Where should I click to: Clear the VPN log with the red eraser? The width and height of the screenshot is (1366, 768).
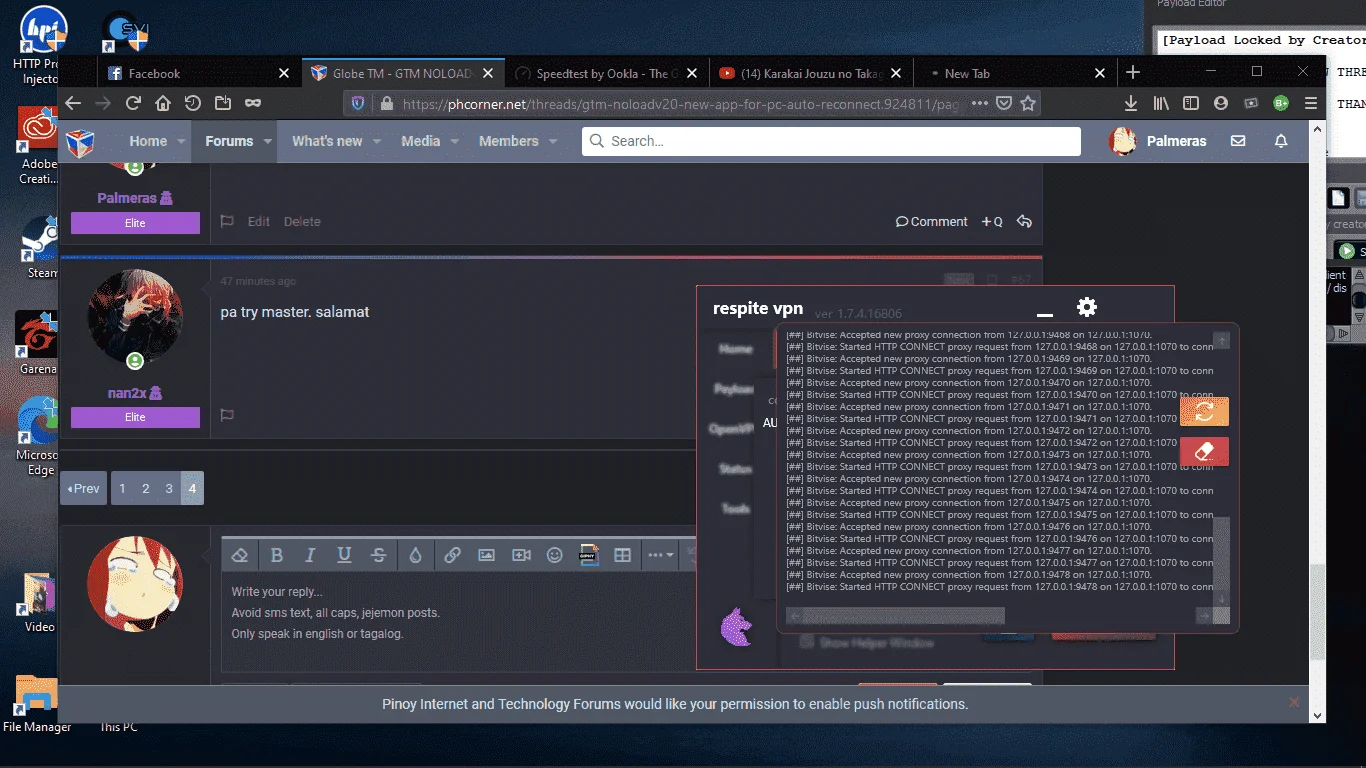1204,452
